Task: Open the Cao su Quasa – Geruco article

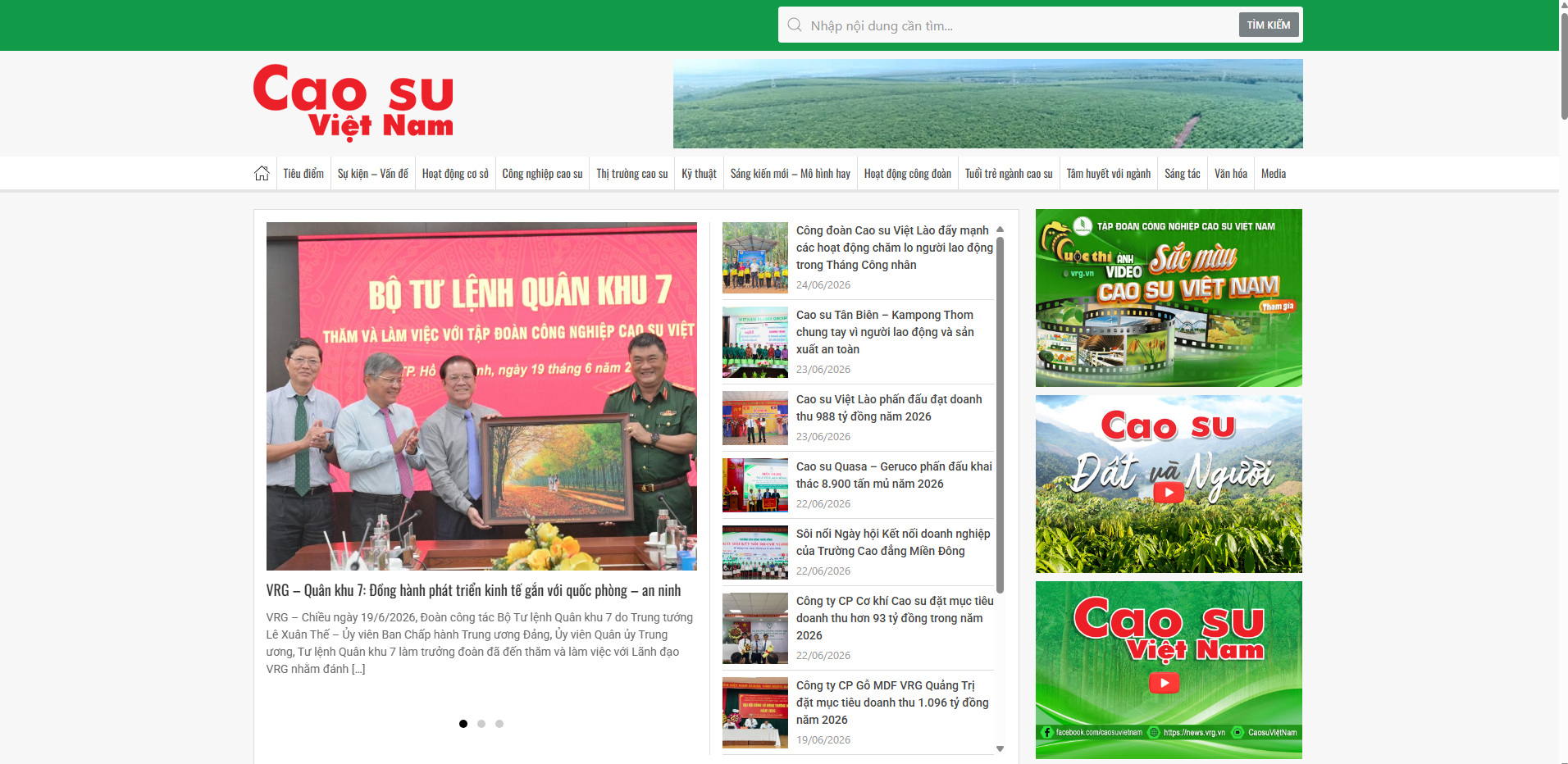Action: 894,475
